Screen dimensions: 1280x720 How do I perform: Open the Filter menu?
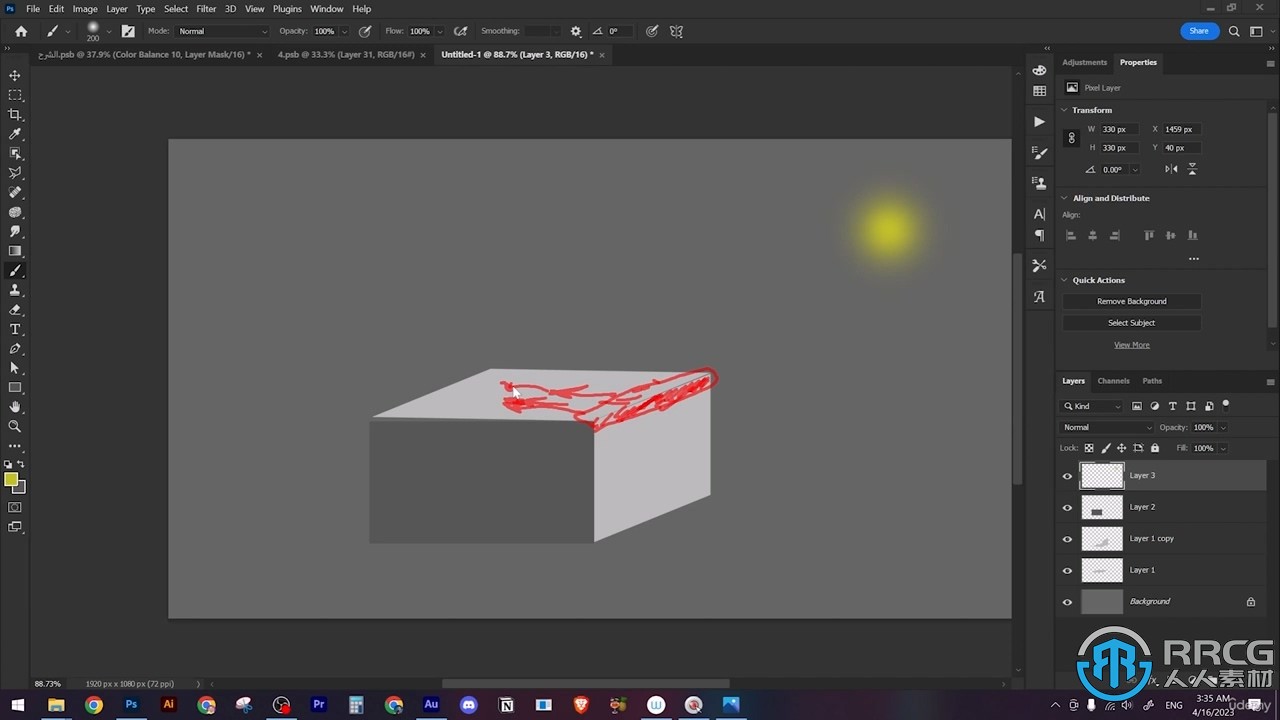point(206,9)
